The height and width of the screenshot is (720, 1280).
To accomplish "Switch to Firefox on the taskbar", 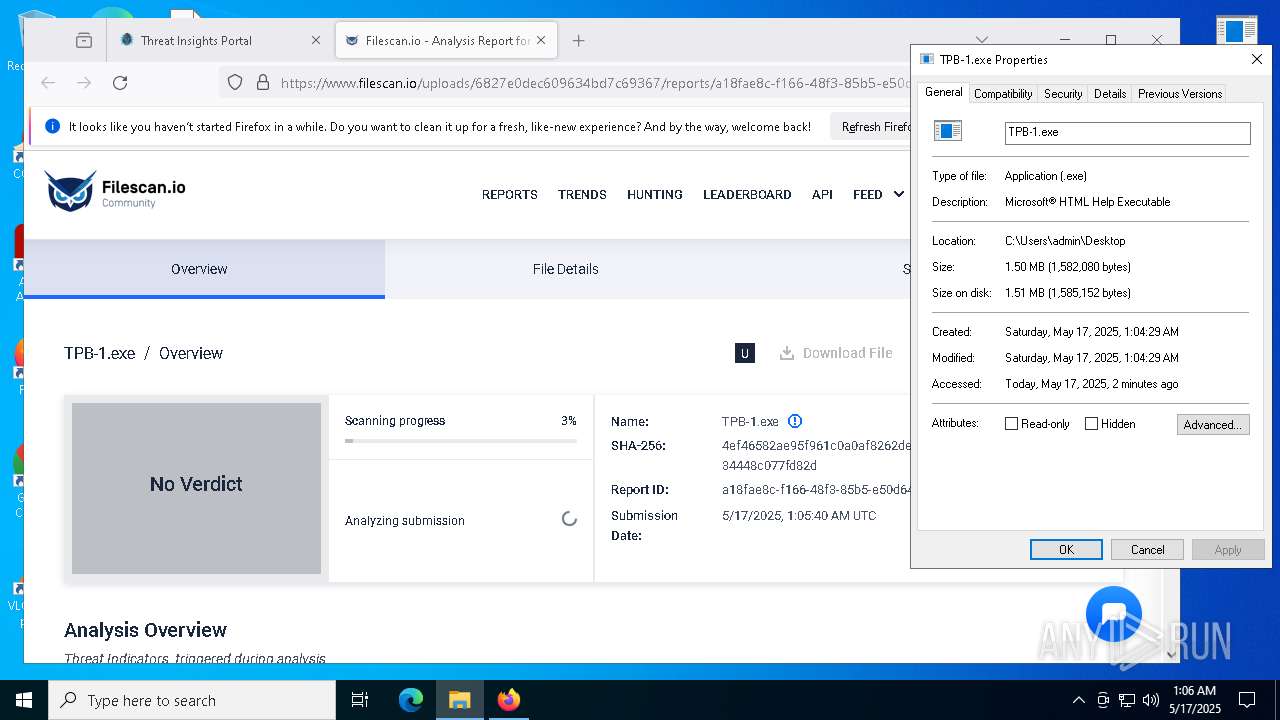I will point(508,700).
